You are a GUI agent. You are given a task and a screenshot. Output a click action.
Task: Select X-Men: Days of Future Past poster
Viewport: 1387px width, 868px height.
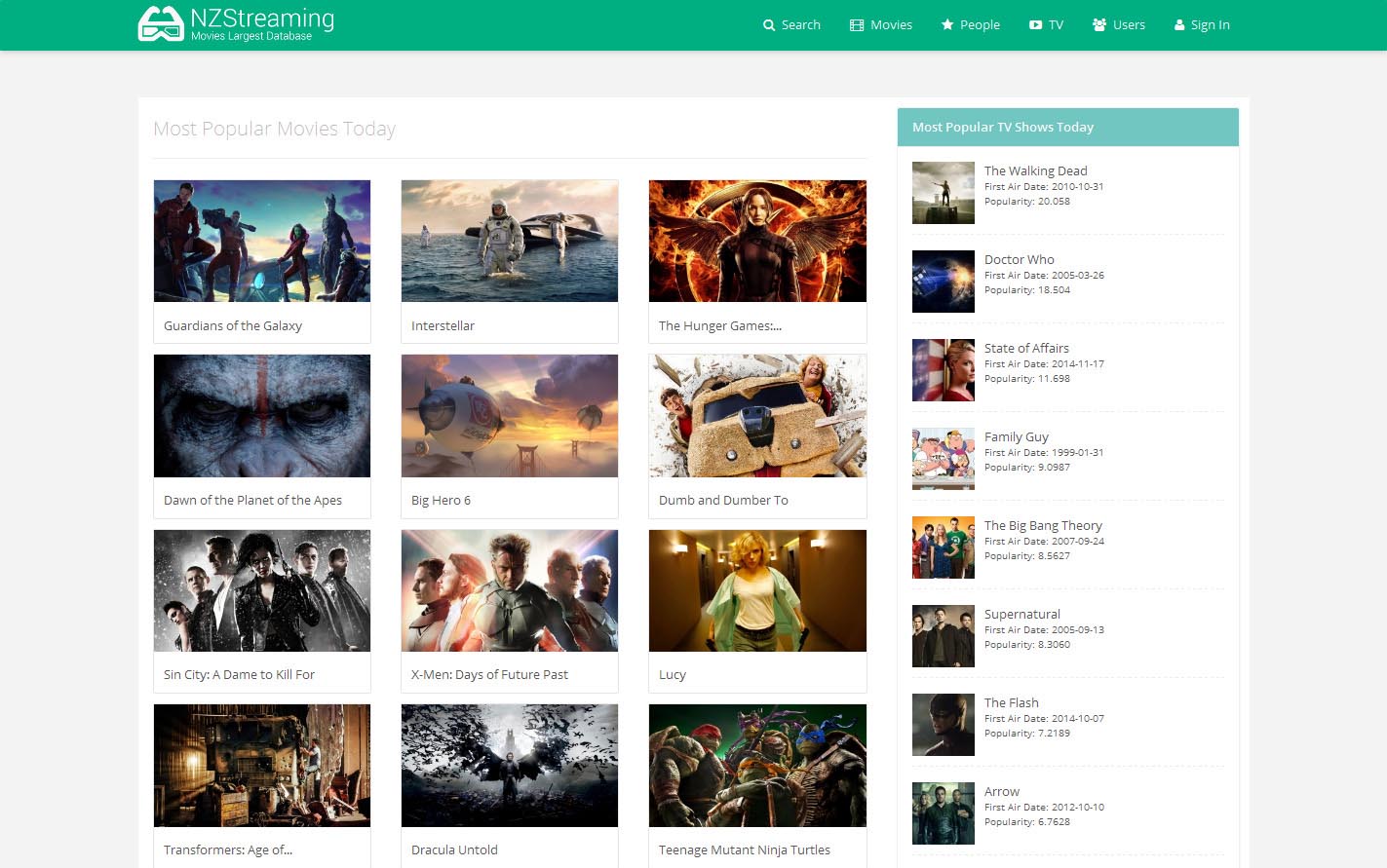click(x=510, y=590)
